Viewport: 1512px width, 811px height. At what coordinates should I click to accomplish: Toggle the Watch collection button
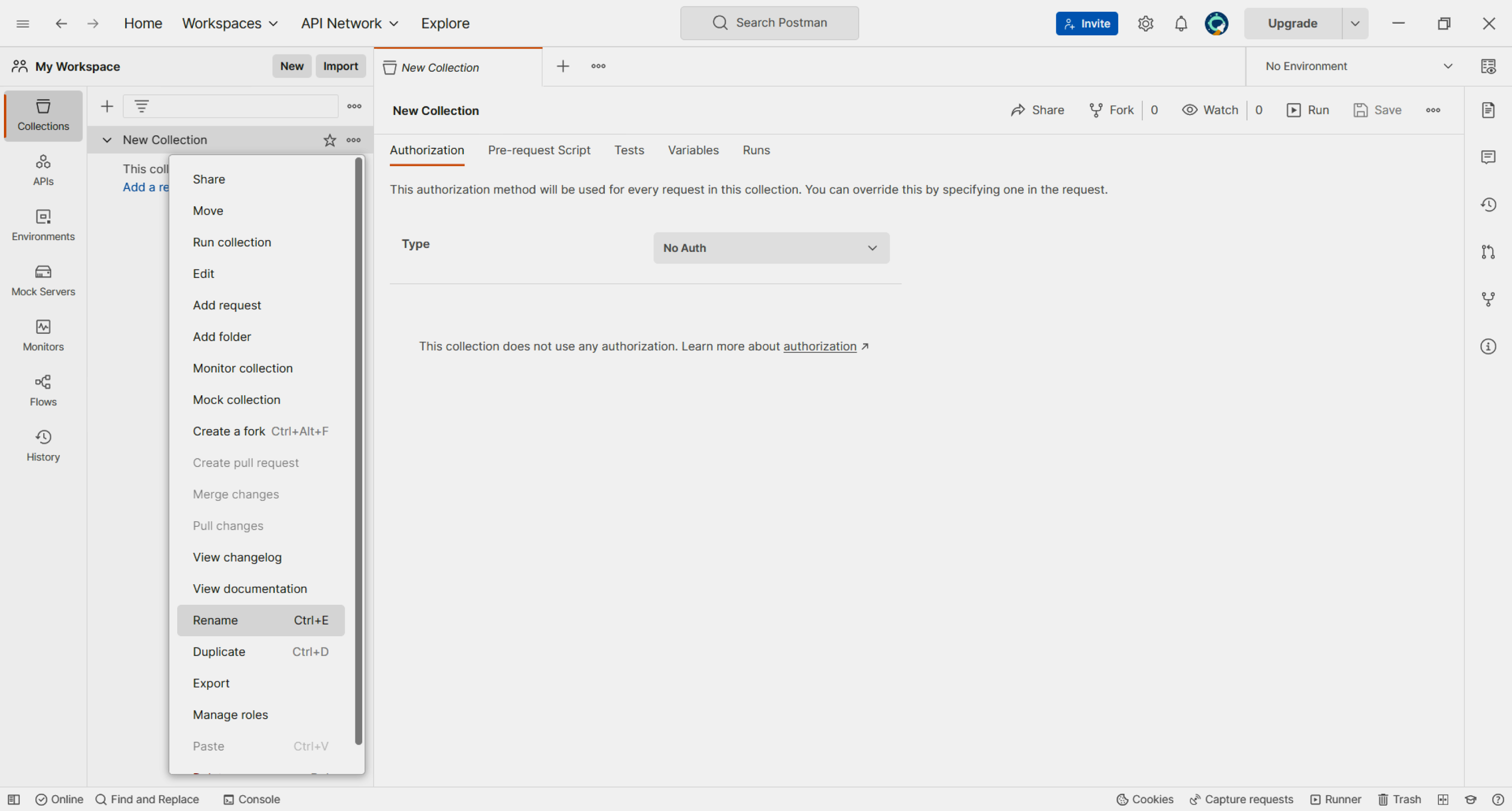click(1210, 110)
